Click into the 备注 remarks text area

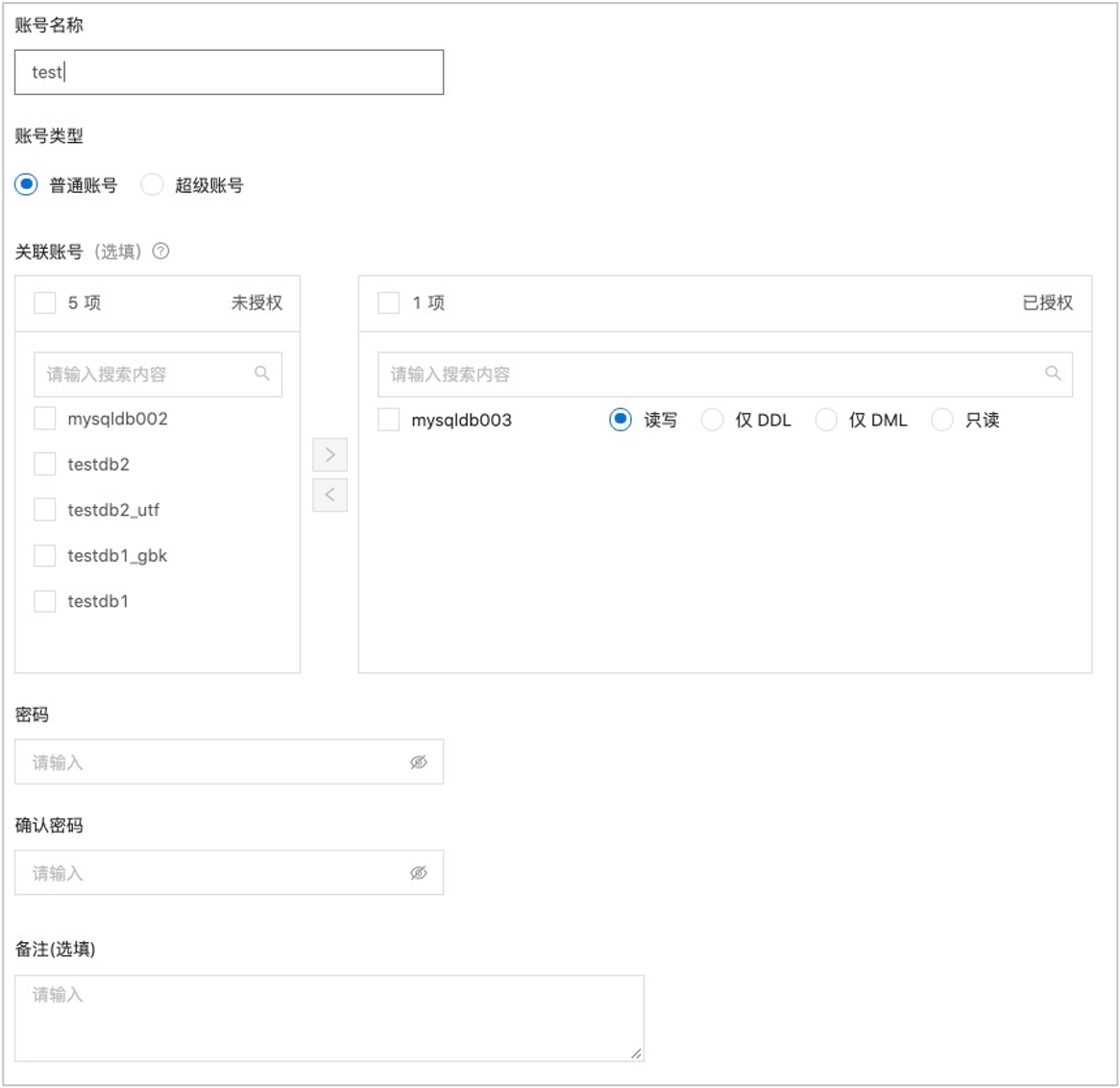pos(329,1018)
